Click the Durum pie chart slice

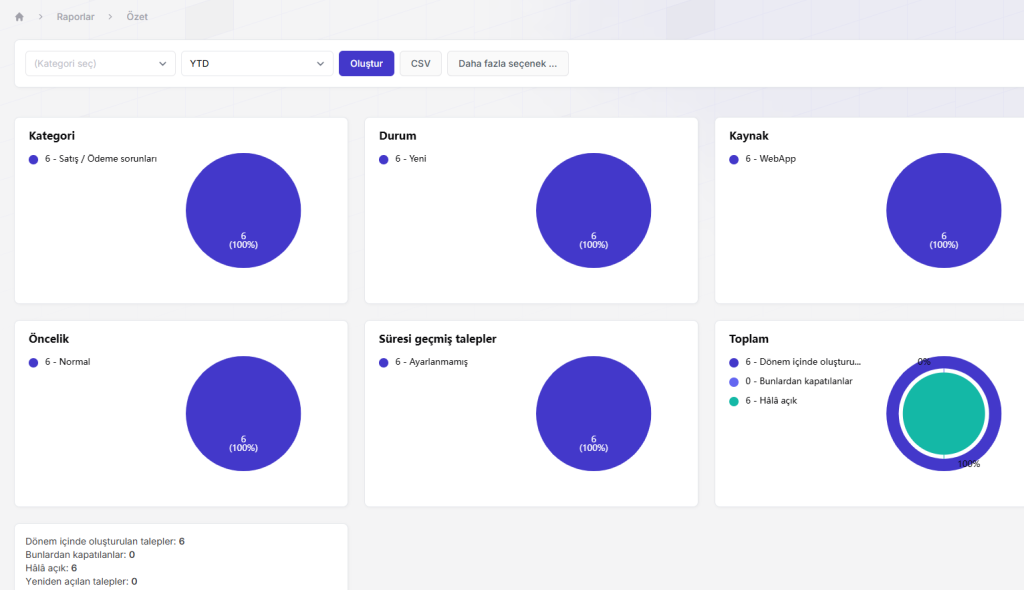click(x=593, y=210)
